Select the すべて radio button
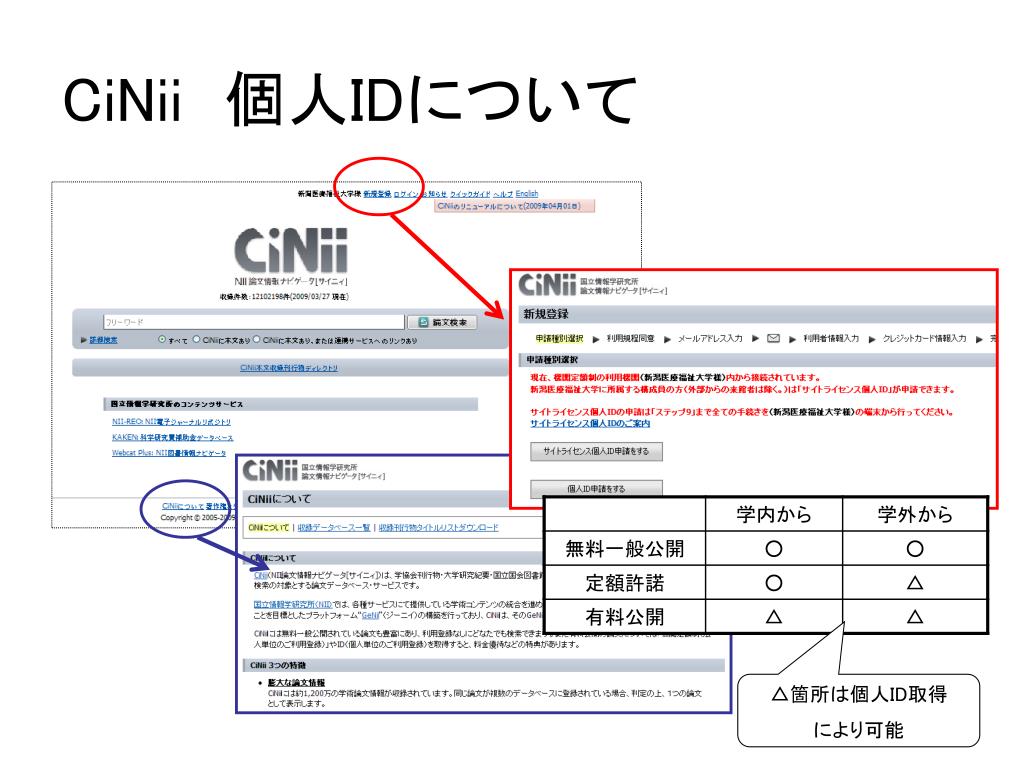The height and width of the screenshot is (768, 1024). (x=162, y=340)
